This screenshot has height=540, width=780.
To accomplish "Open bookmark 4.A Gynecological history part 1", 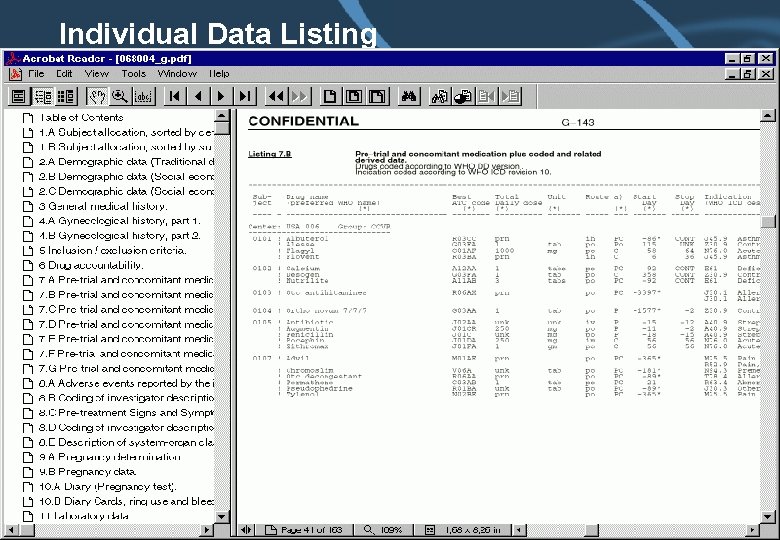I will click(120, 221).
